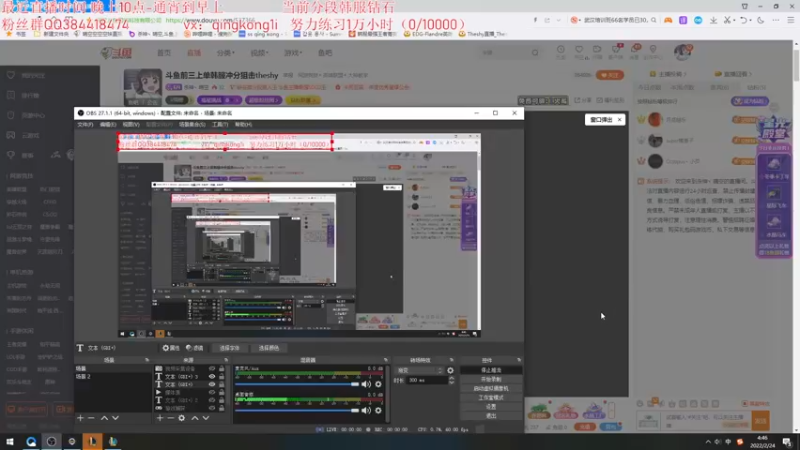Toggle eye of media source row
Image resolution: width=800 pixels, height=450 pixels.
point(212,392)
